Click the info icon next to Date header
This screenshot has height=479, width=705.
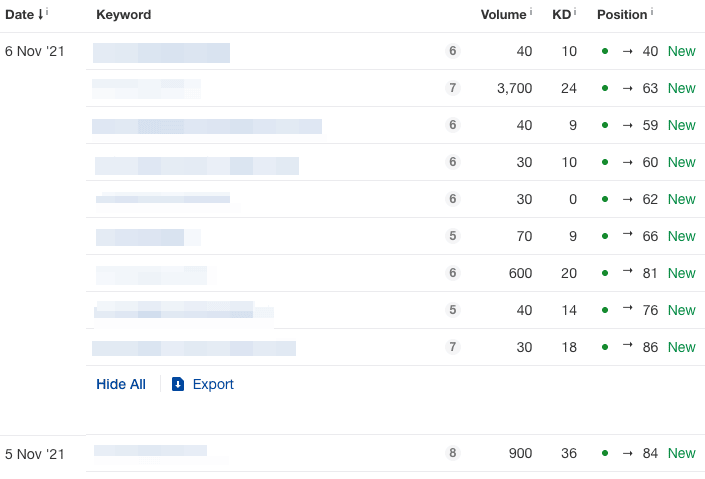coord(47,12)
